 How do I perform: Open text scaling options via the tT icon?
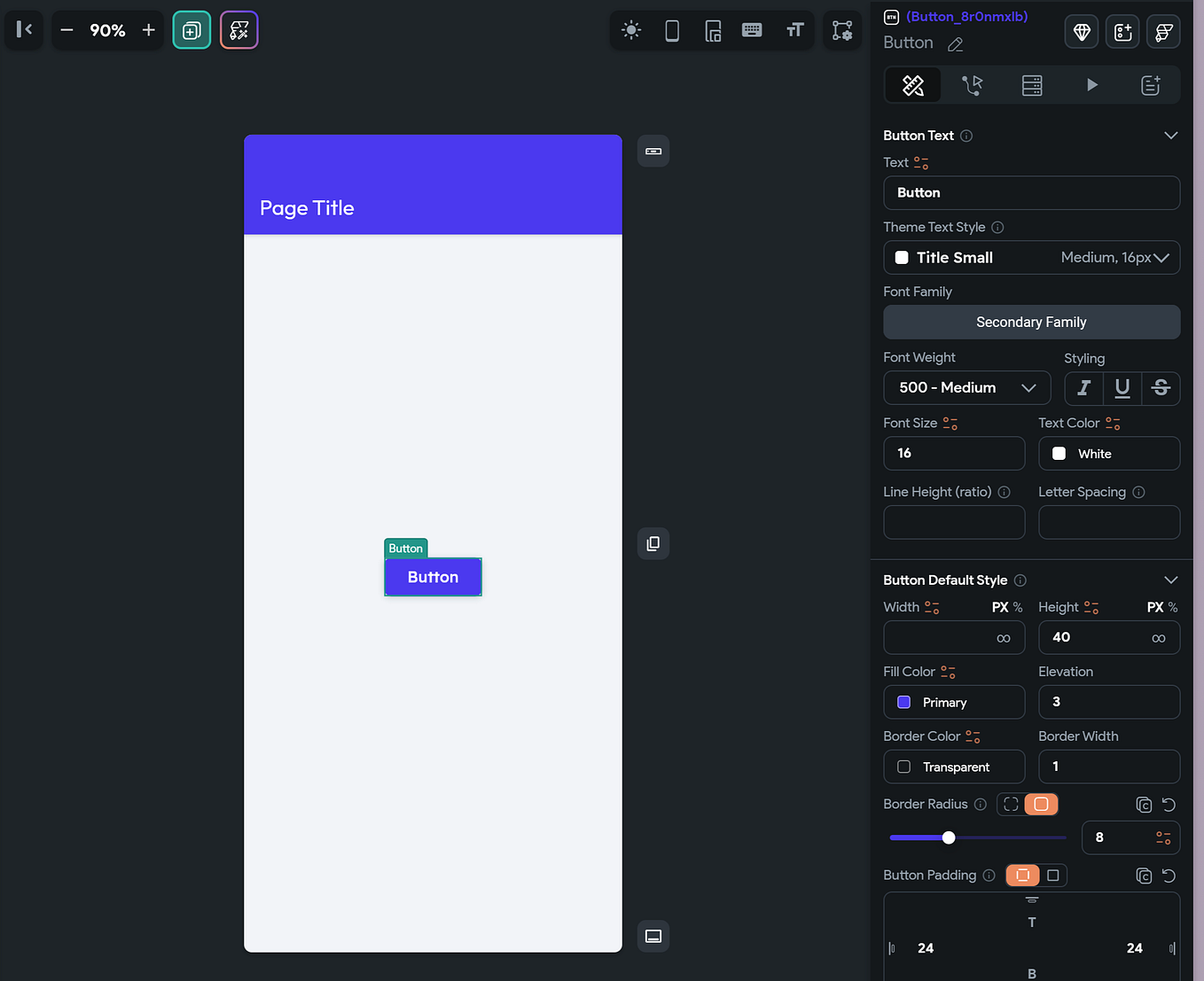click(794, 30)
